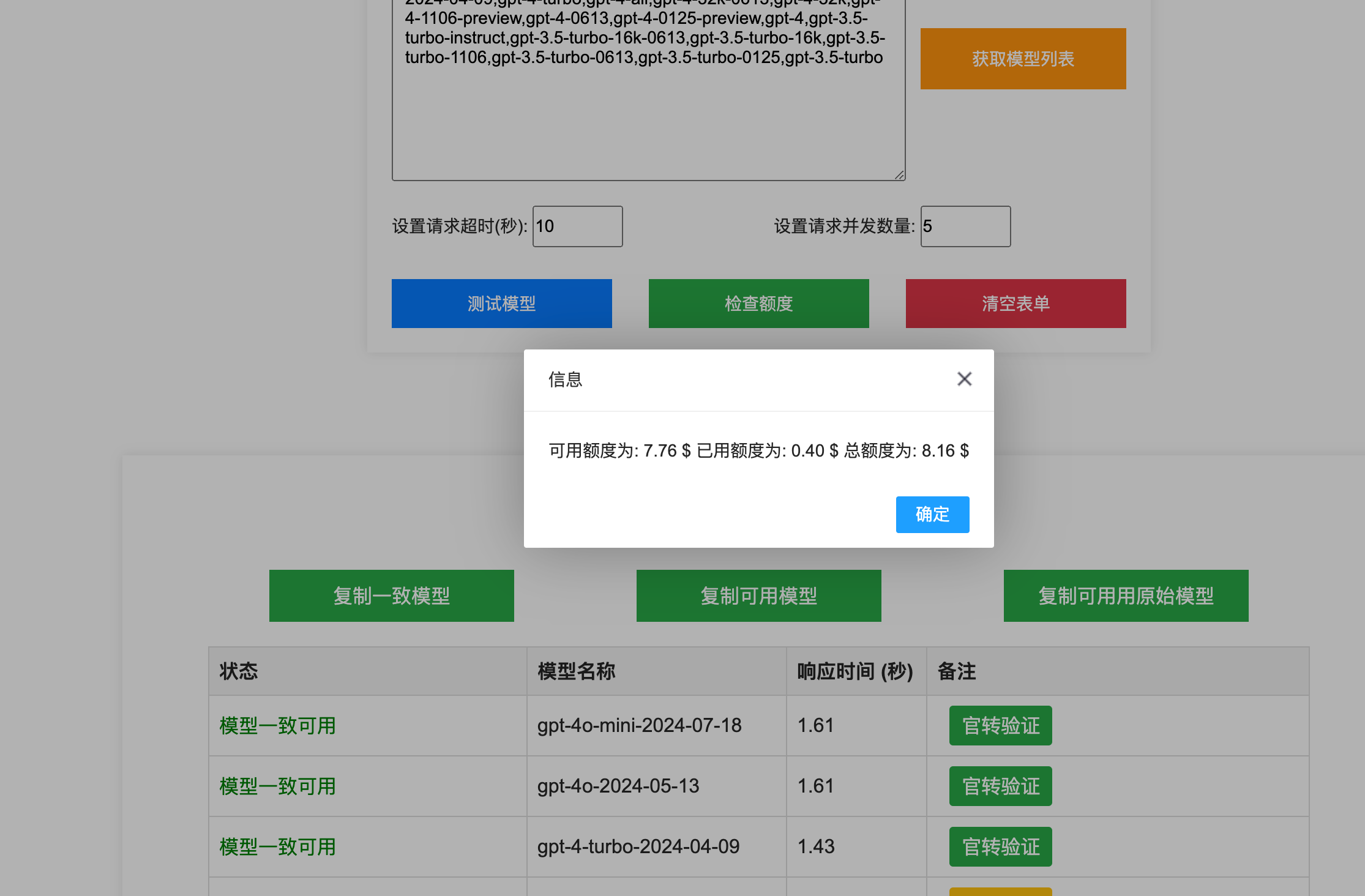Click 官转验证 for gpt-4o-mini-2024-07-18
Viewport: 1365px width, 896px height.
tap(1000, 726)
